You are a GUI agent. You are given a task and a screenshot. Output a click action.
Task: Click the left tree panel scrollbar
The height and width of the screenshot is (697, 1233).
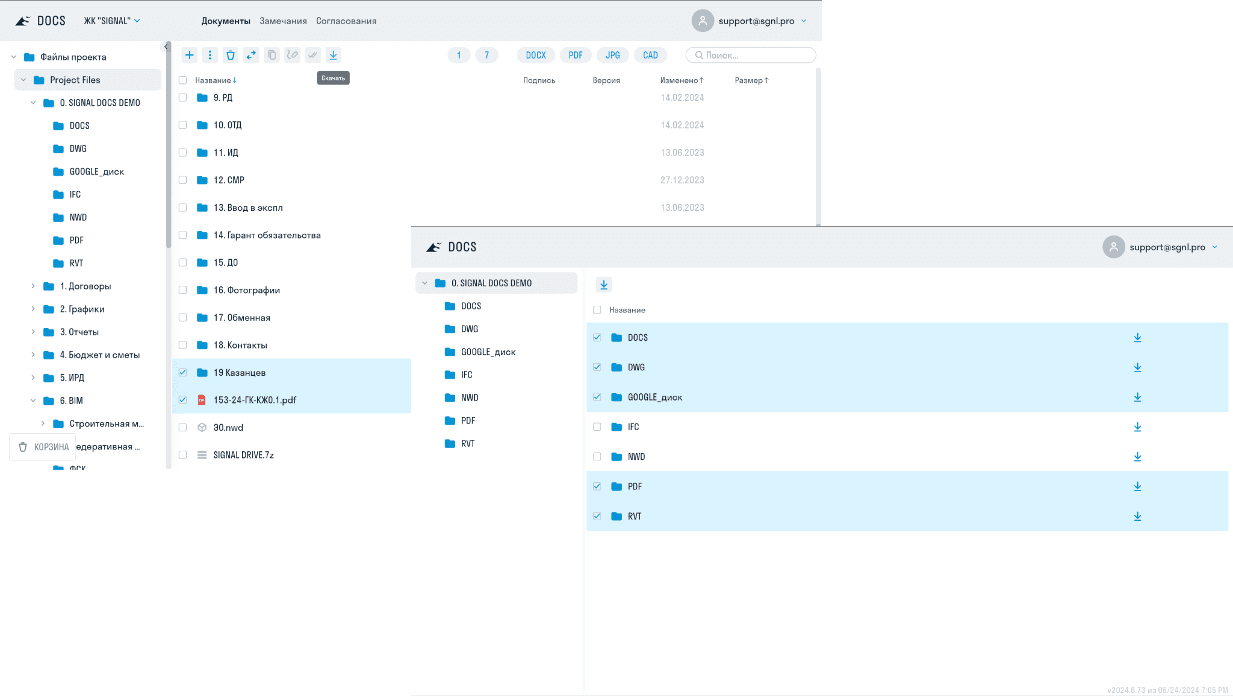click(168, 150)
